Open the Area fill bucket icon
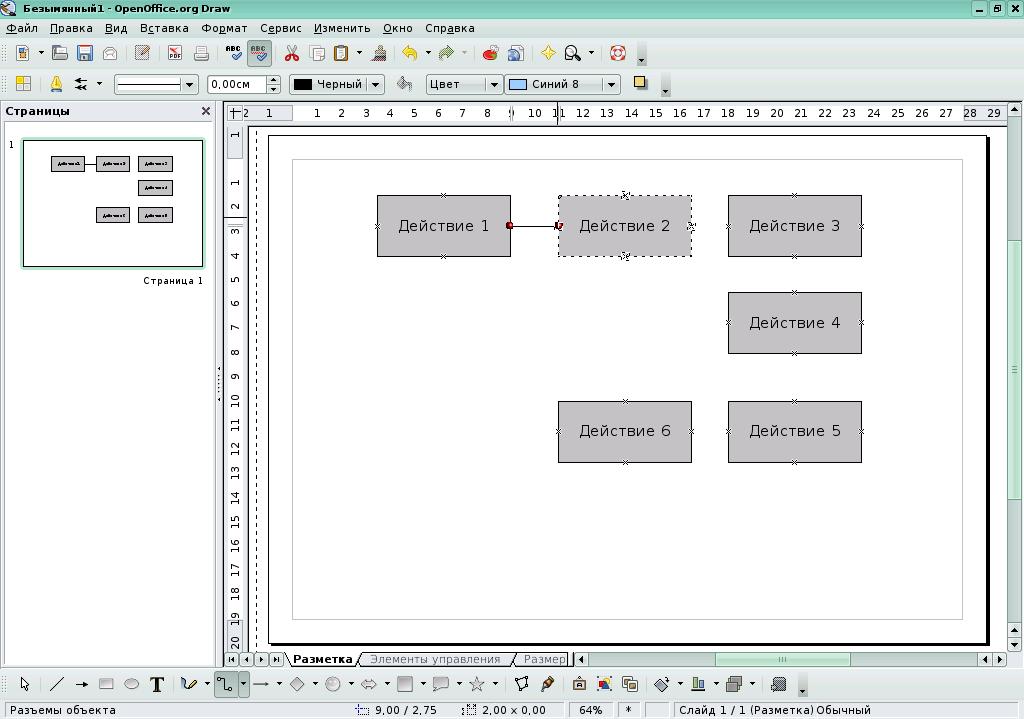The width and height of the screenshot is (1024, 719). 404,84
